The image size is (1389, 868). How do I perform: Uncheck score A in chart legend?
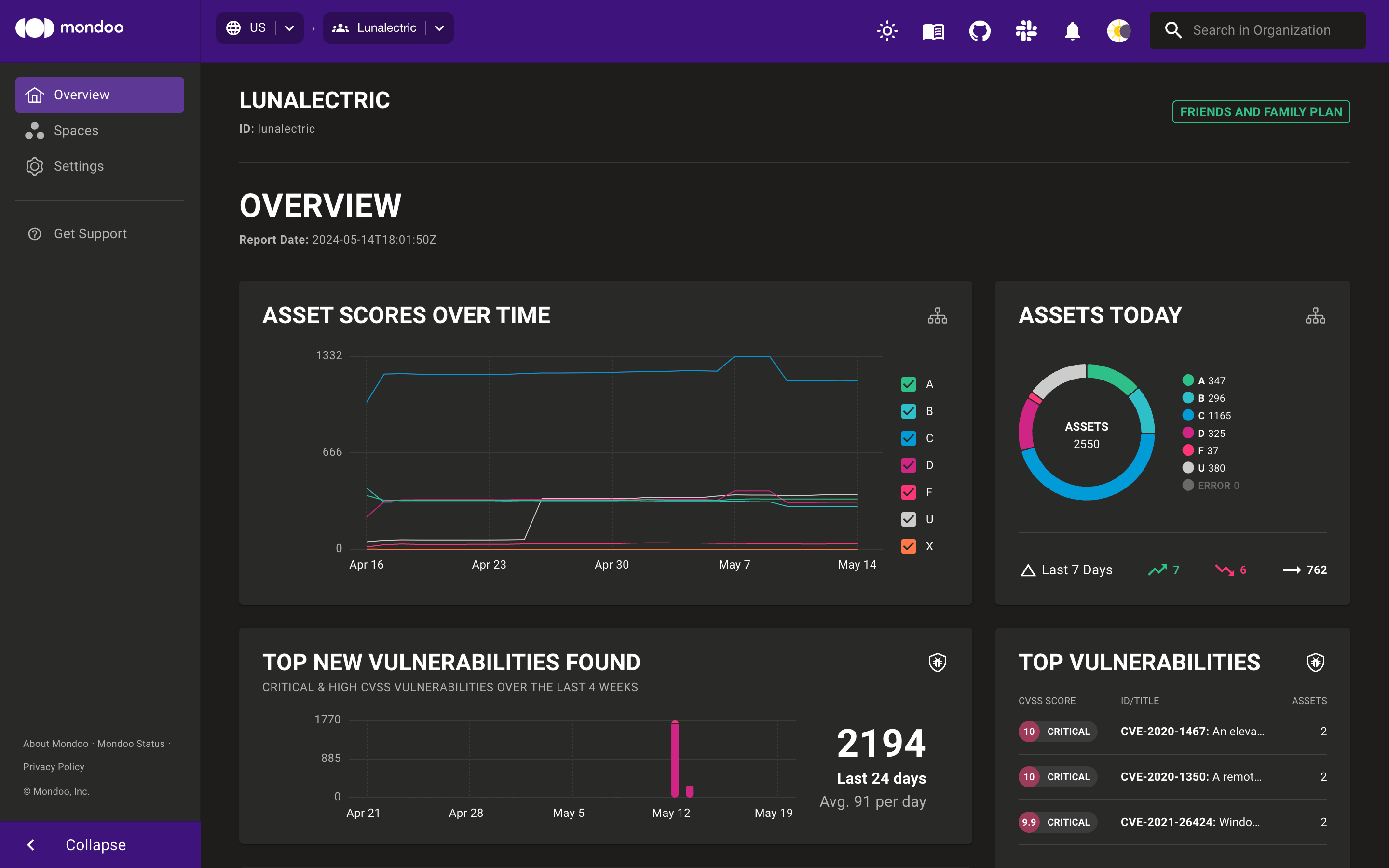[909, 384]
